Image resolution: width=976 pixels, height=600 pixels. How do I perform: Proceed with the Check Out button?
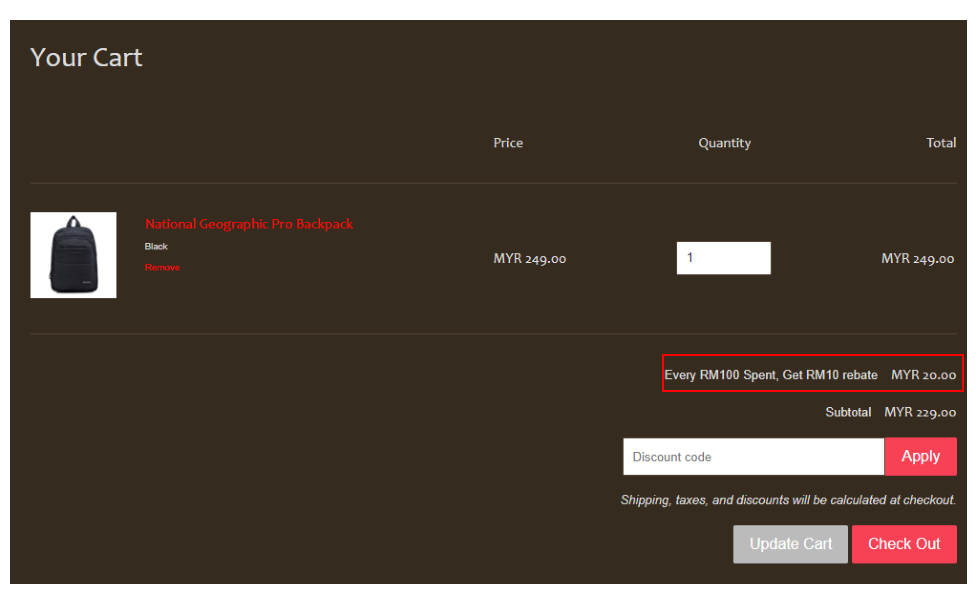[x=904, y=544]
